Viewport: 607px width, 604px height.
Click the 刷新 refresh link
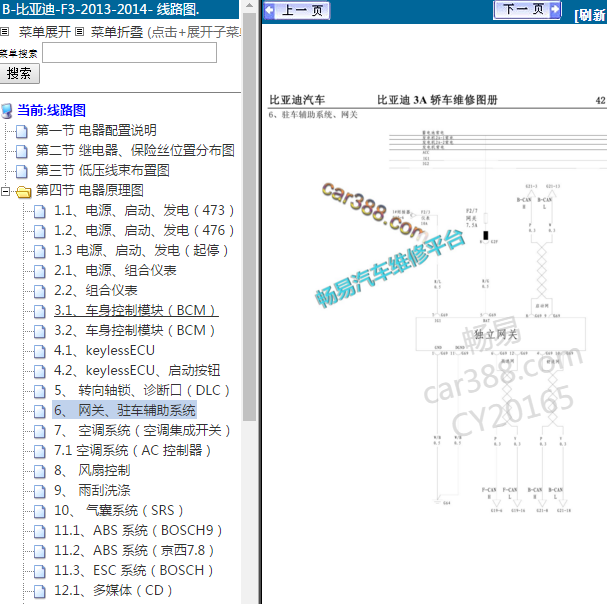pos(591,15)
